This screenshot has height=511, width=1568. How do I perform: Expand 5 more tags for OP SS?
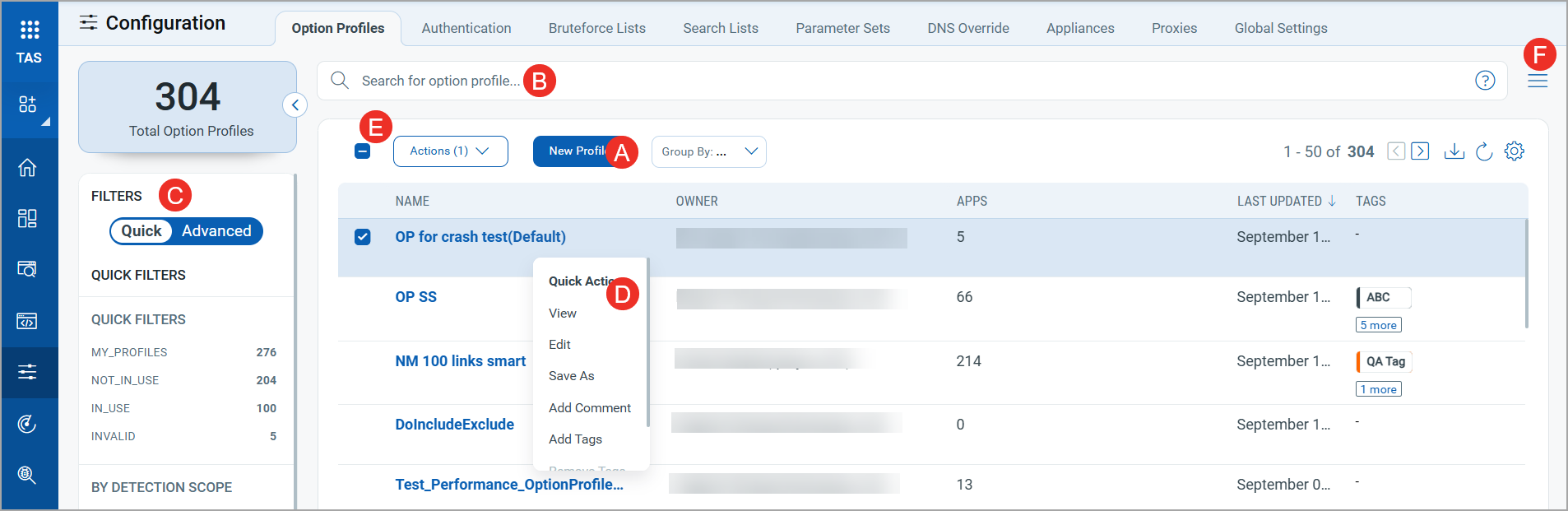point(1378,325)
